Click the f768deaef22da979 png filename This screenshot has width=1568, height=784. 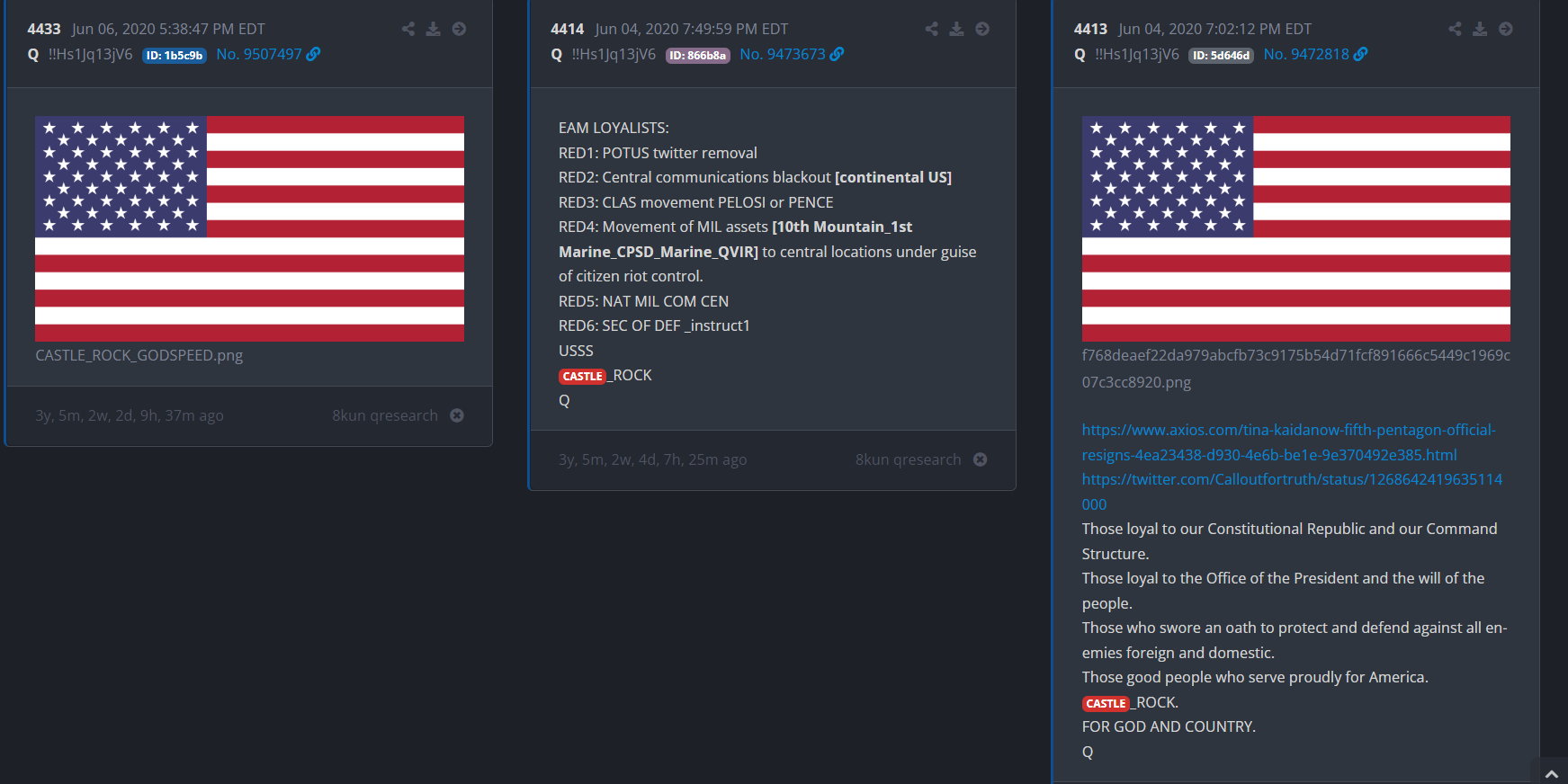(1295, 369)
